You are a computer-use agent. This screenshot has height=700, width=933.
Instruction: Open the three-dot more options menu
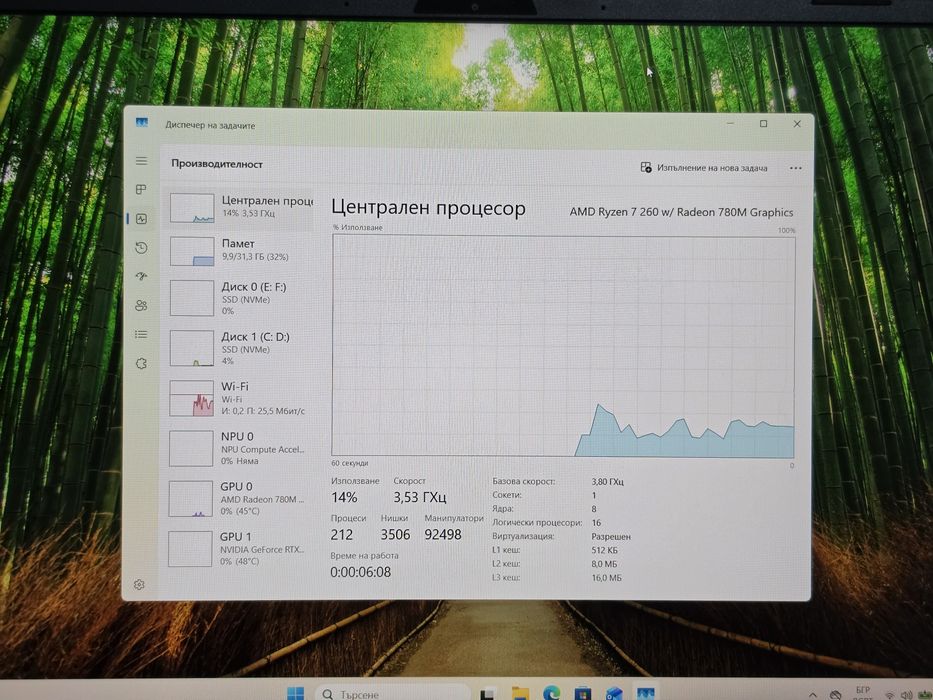coord(796,168)
